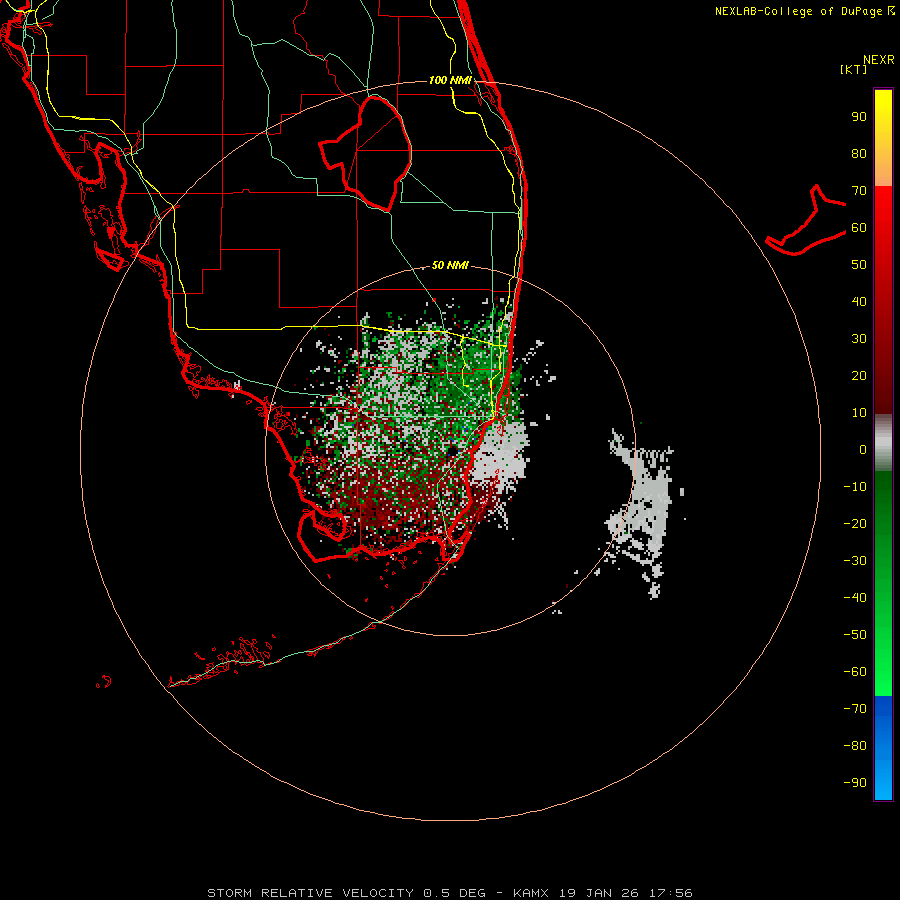
Task: Click the 100 NMI range ring label
Action: click(x=450, y=80)
